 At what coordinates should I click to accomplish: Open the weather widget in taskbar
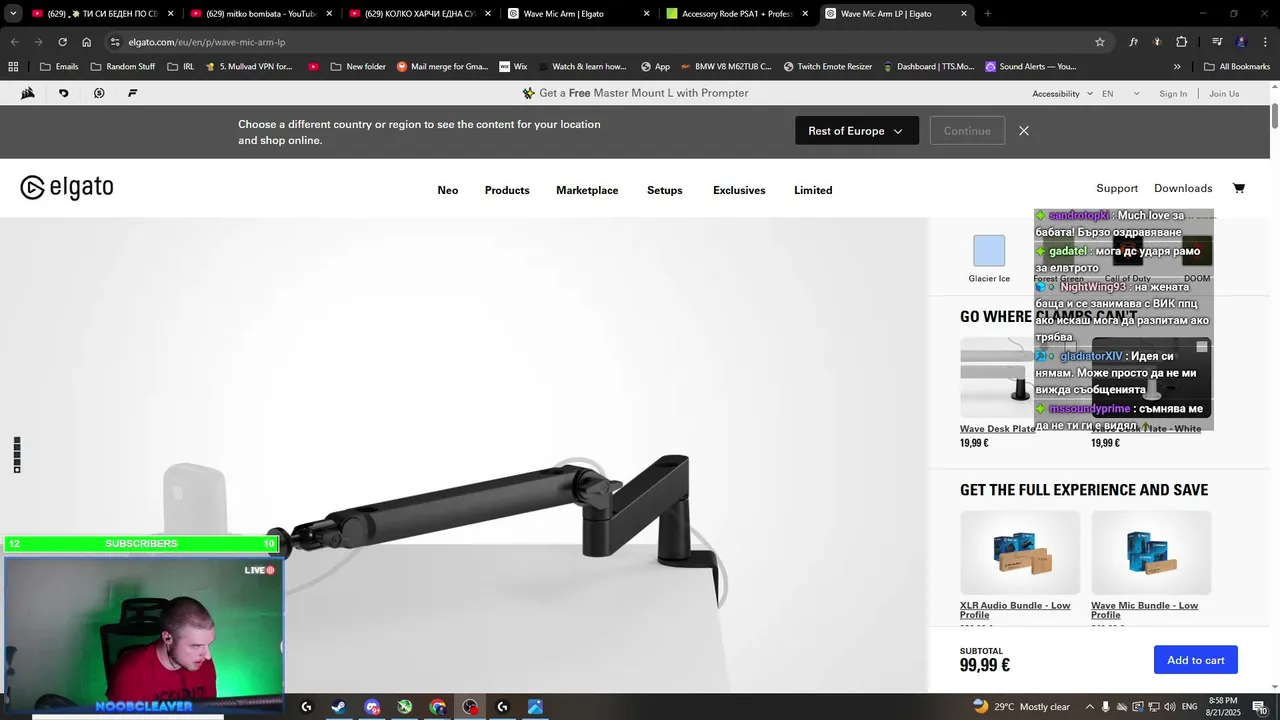[1021, 707]
